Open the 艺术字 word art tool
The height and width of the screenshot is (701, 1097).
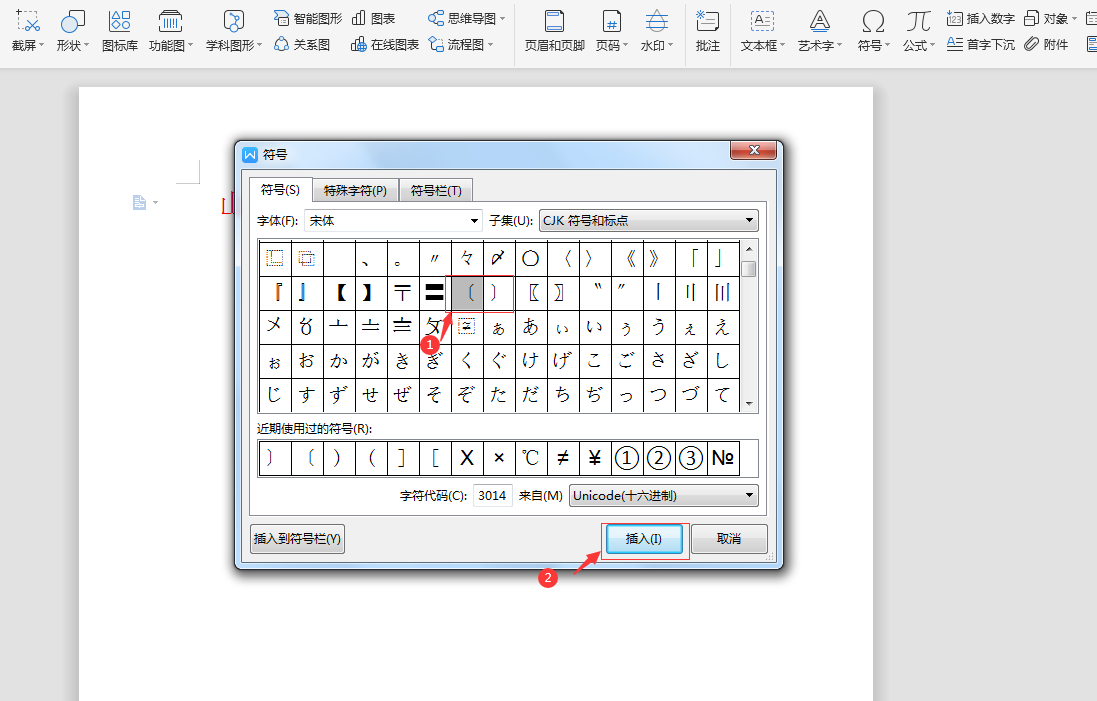click(820, 31)
